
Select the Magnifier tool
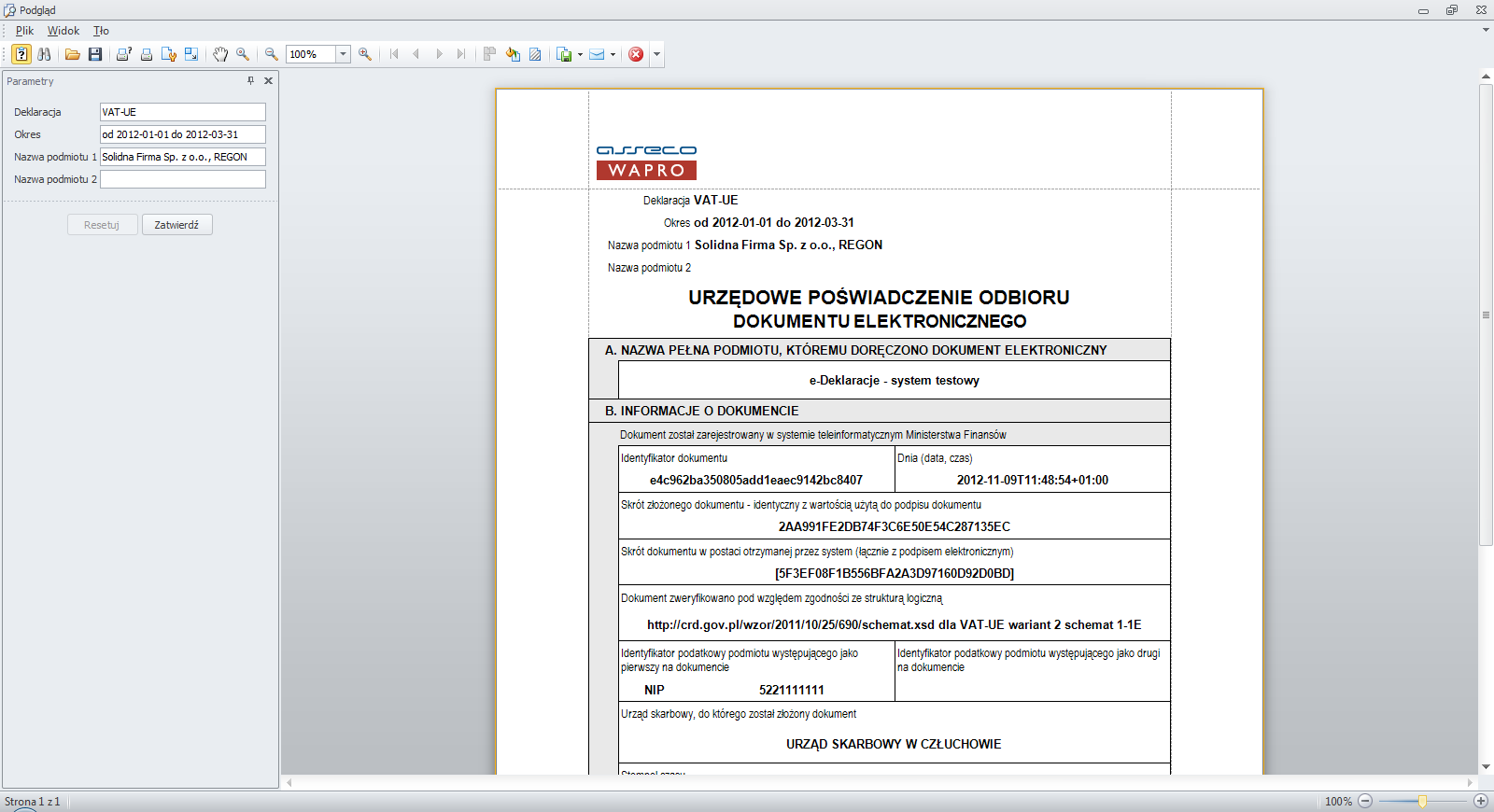[243, 54]
